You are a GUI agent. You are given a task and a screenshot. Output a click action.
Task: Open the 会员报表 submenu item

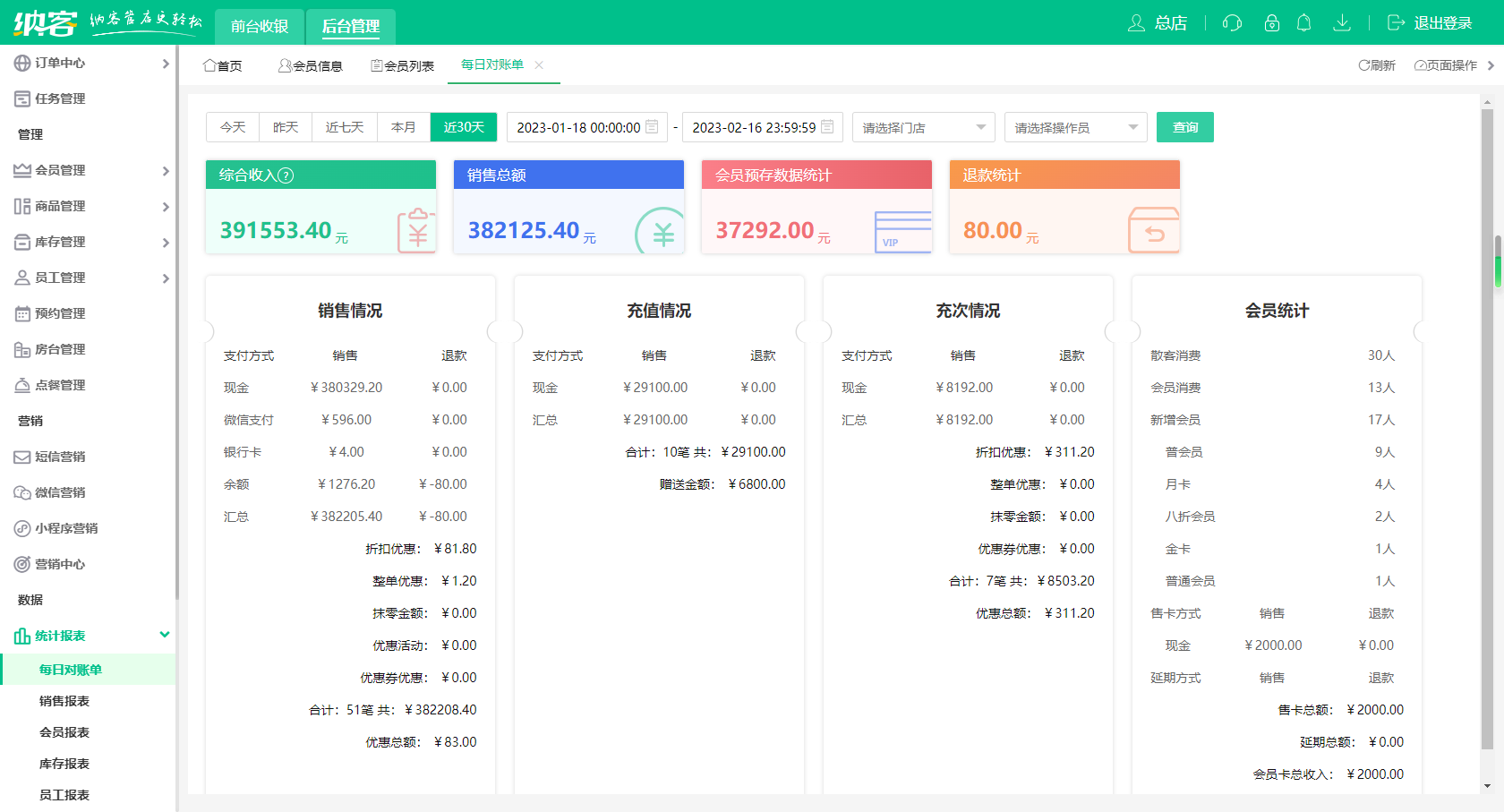tap(64, 732)
